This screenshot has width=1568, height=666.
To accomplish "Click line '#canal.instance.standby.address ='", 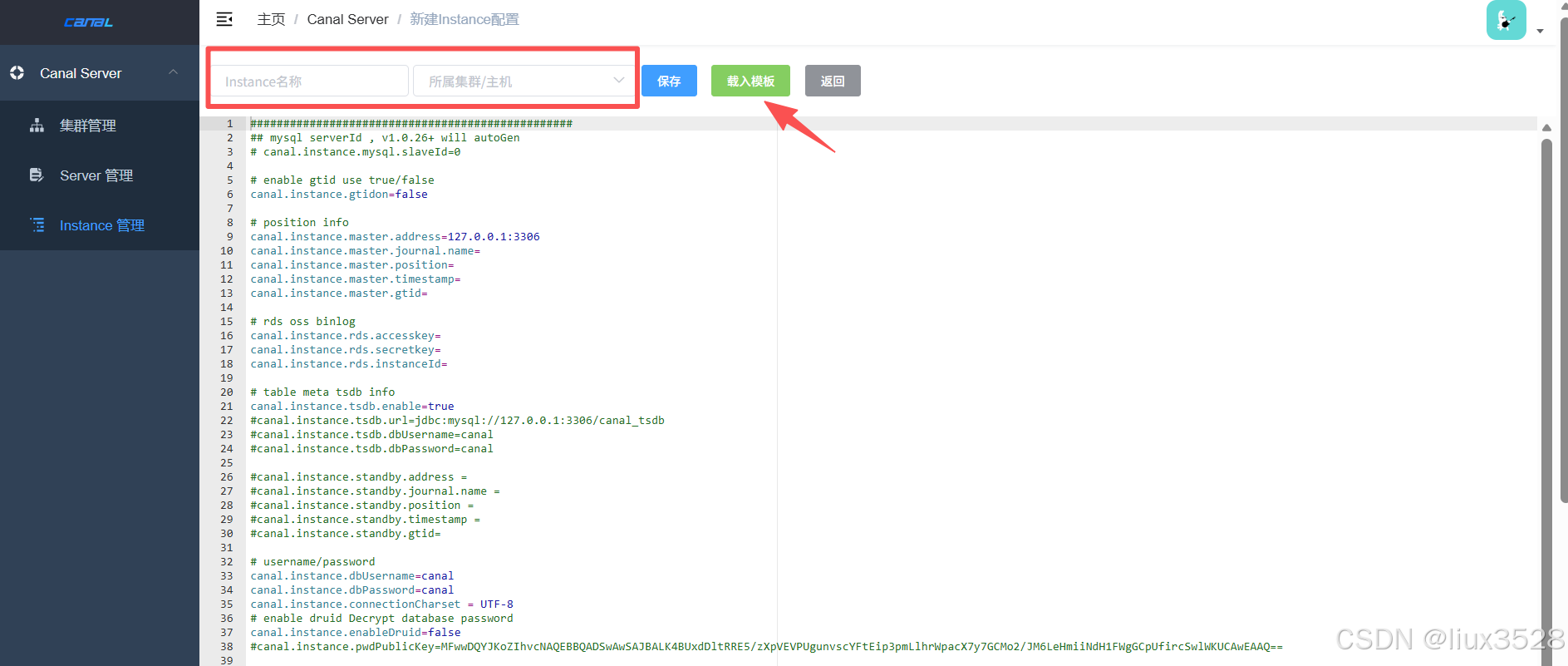I will coord(359,476).
